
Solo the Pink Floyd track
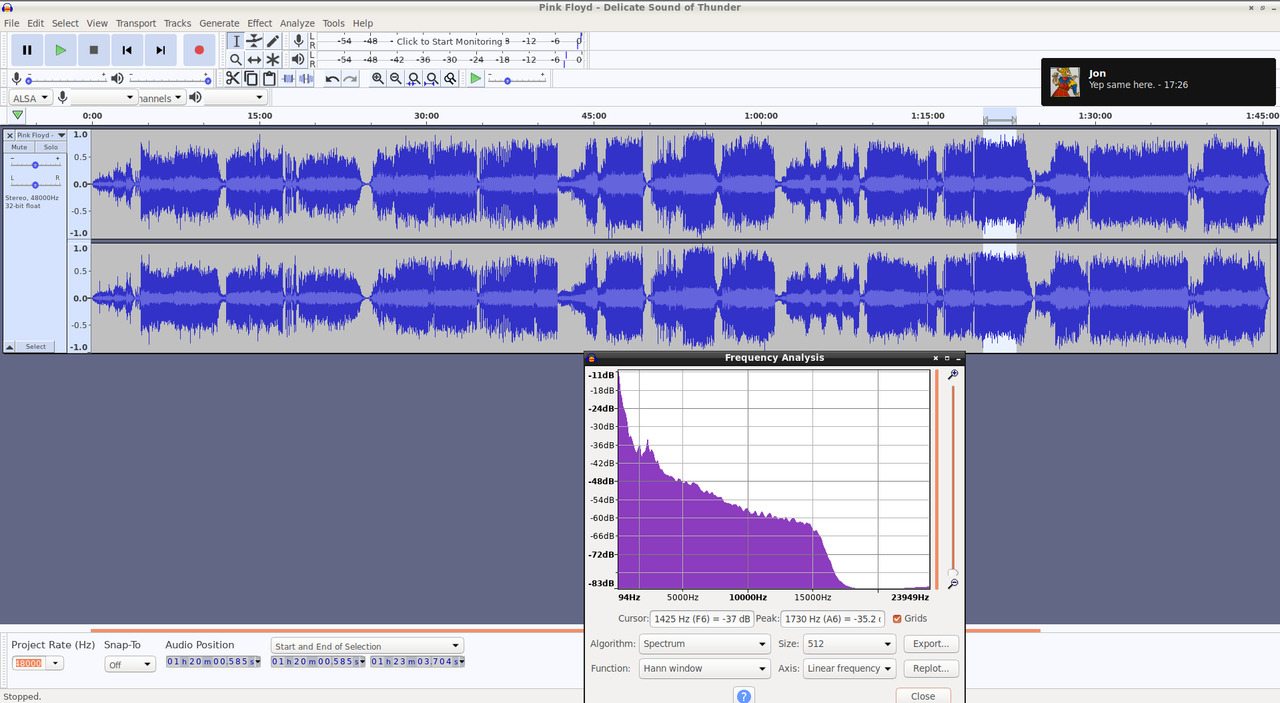tap(51, 147)
